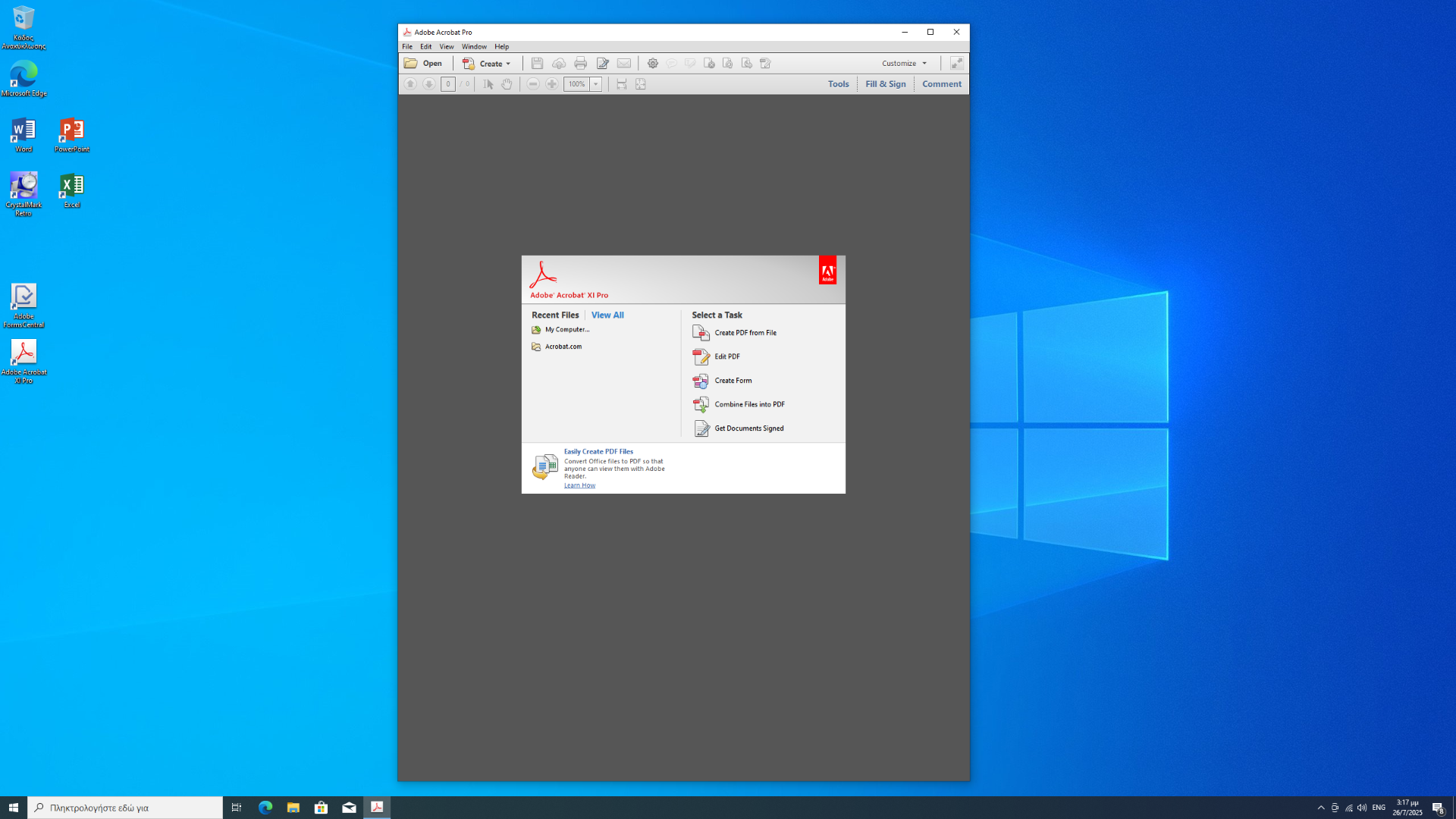
Task: Click the Send email envelope icon
Action: coord(624,64)
